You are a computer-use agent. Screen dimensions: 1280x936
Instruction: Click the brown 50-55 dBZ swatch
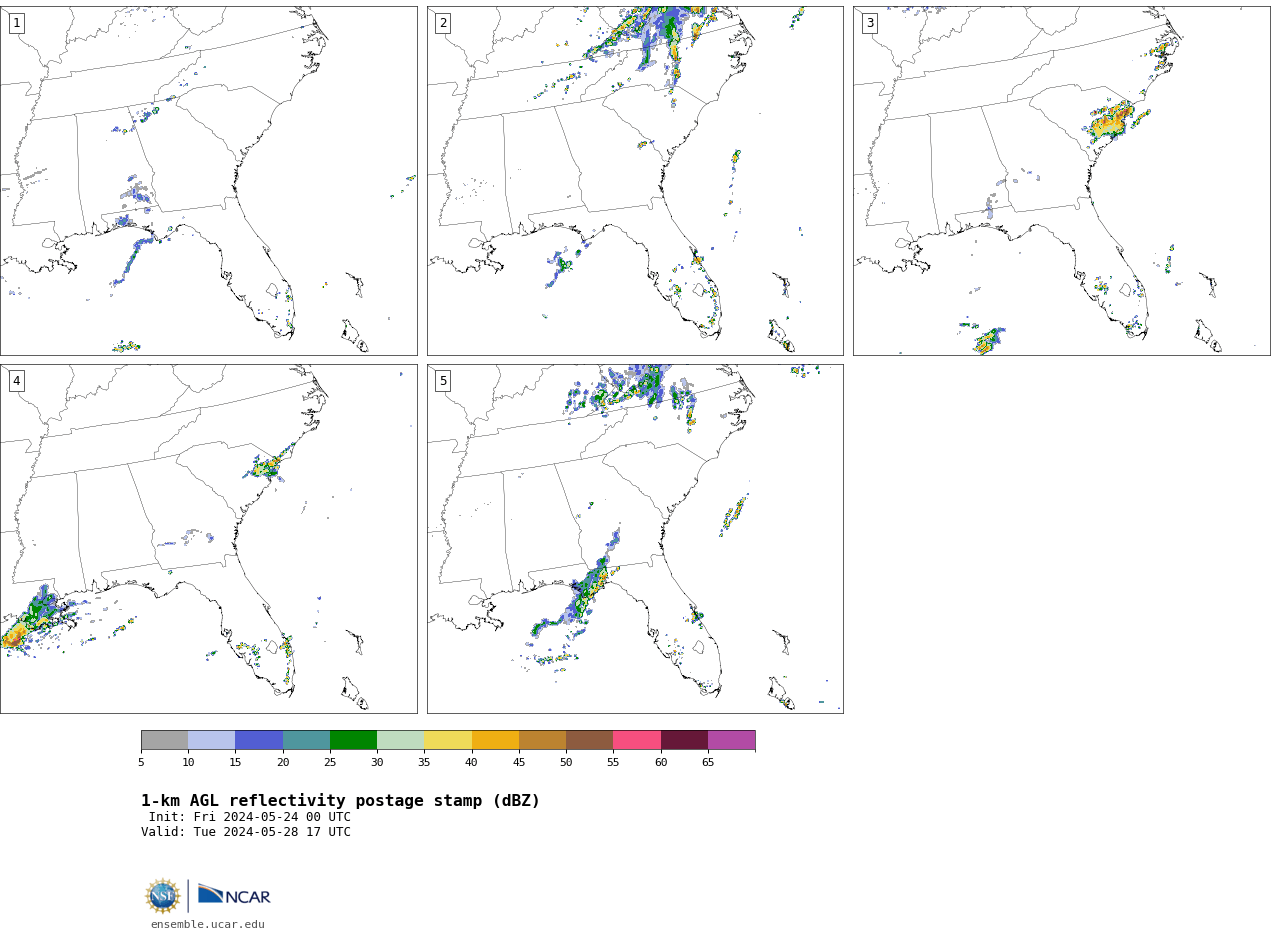[590, 740]
